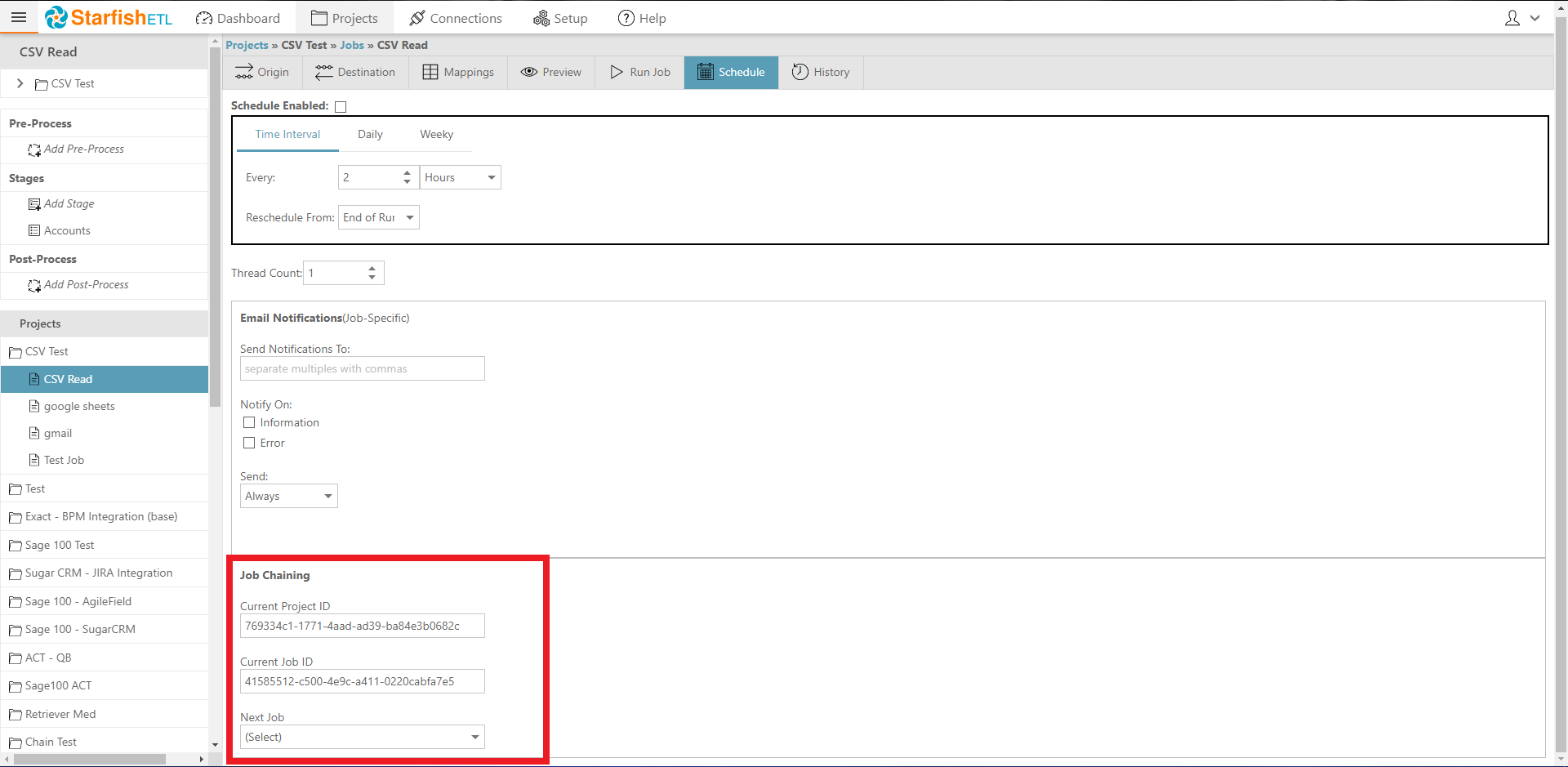
Task: Increase the Every interval value
Action: point(407,172)
